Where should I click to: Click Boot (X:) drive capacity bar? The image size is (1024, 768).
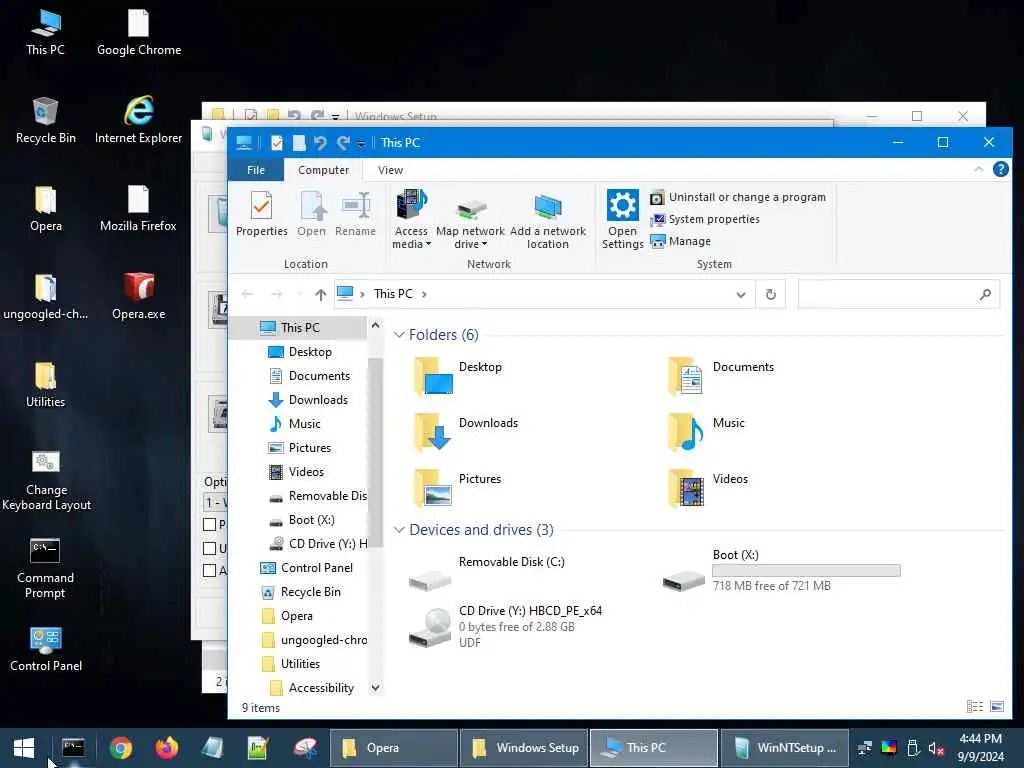point(806,571)
